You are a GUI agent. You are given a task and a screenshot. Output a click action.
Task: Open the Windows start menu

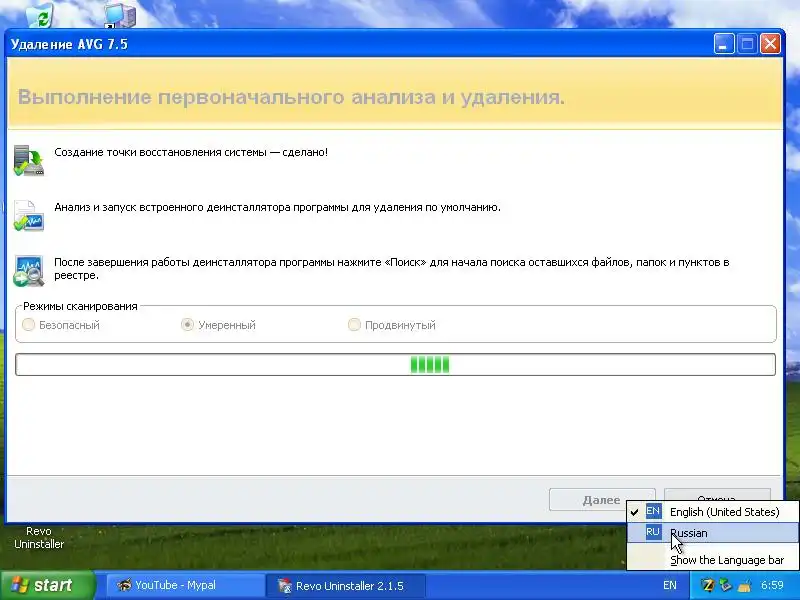47,585
